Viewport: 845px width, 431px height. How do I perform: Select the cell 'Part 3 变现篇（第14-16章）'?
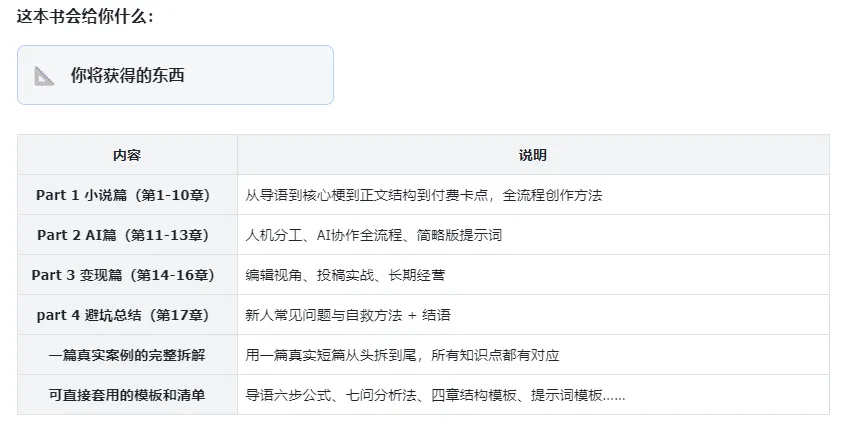(127, 275)
